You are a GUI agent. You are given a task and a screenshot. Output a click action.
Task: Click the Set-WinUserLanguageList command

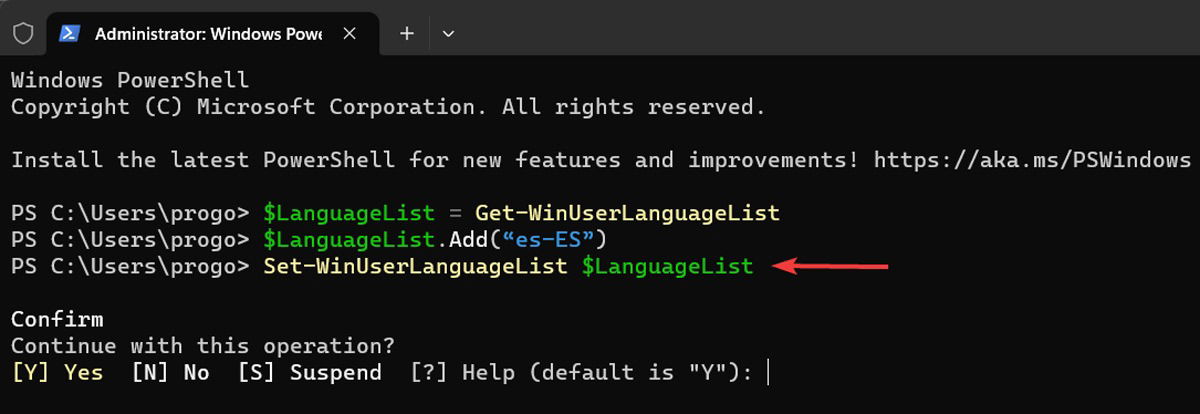416,266
